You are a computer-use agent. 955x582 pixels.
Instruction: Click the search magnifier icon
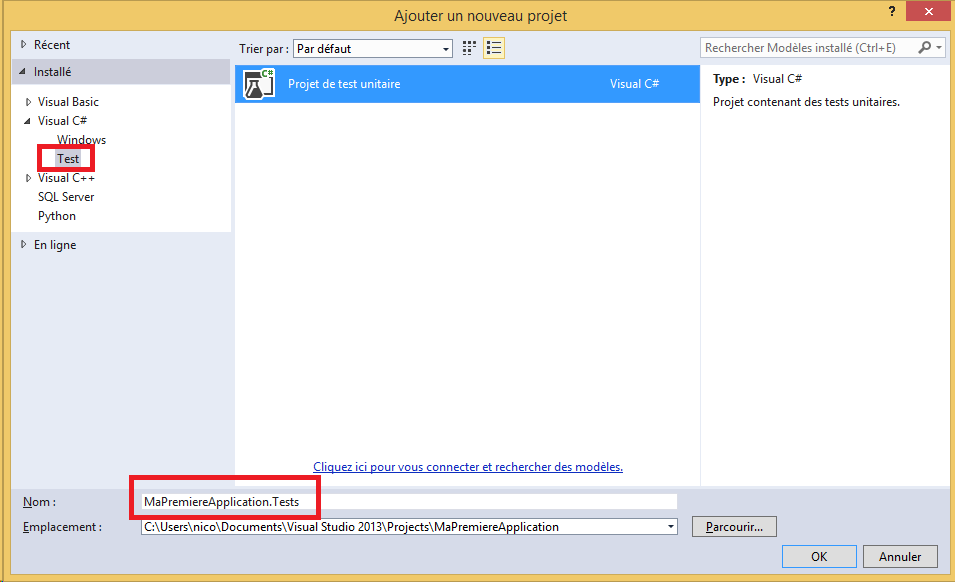pyautogui.click(x=925, y=47)
